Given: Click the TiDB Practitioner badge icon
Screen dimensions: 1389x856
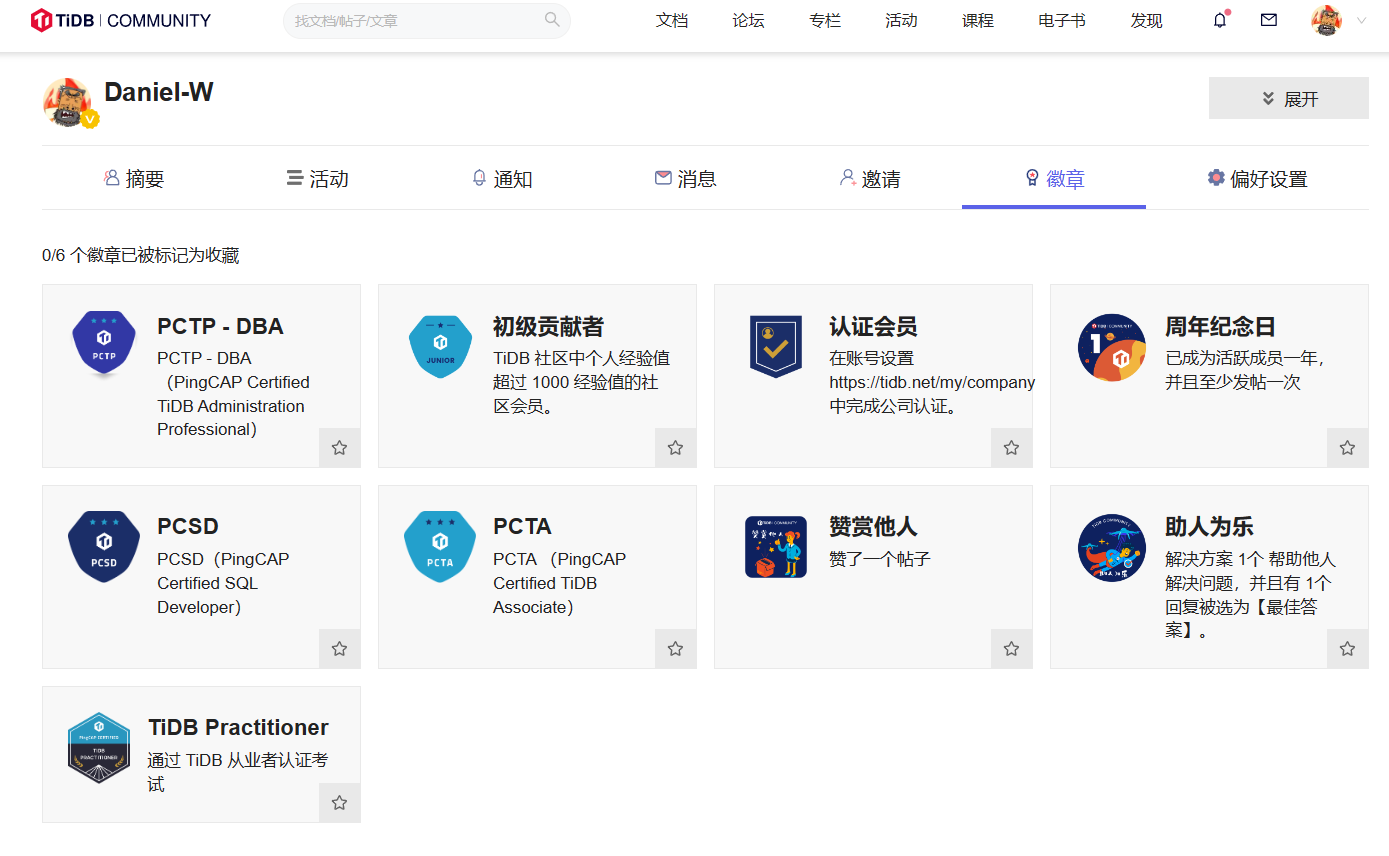Looking at the screenshot, I should coord(99,748).
